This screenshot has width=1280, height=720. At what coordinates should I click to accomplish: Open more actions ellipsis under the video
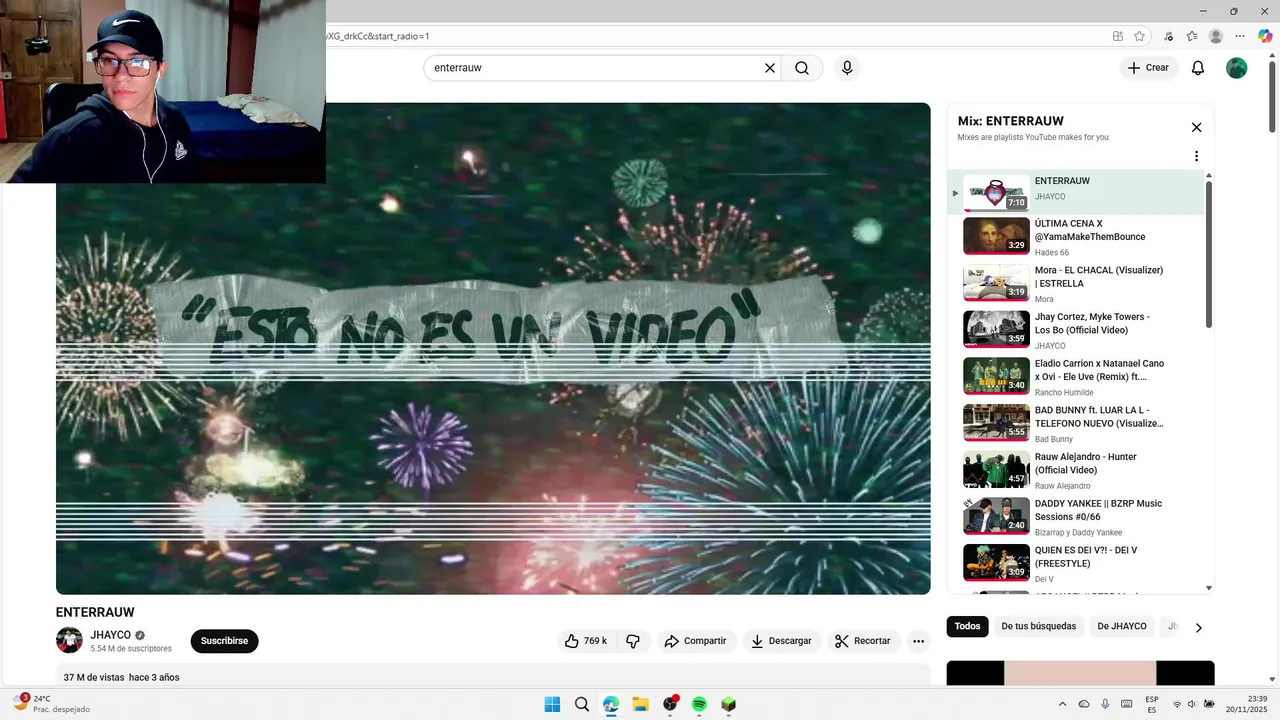tap(918, 641)
